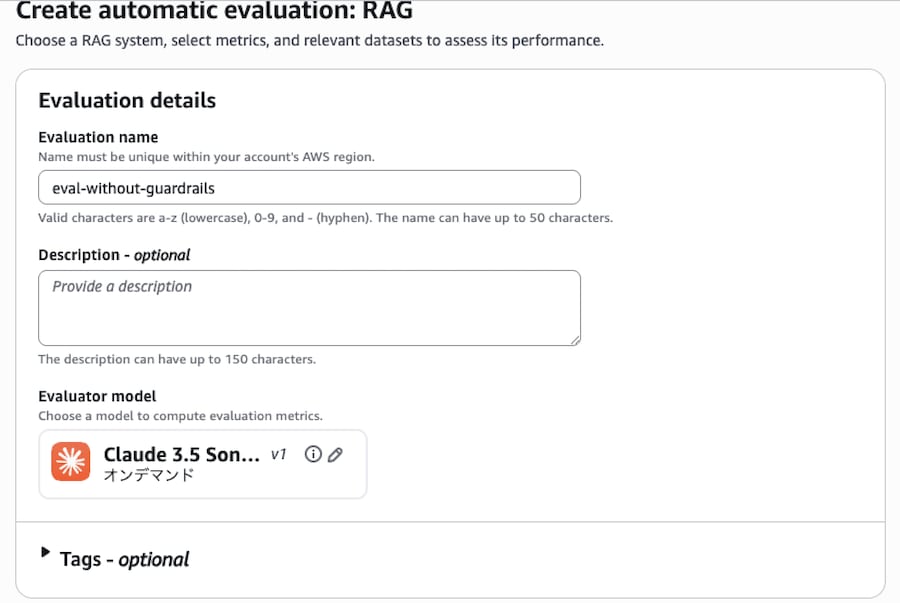Click the 'up to 150 characters' description hint

click(x=177, y=359)
